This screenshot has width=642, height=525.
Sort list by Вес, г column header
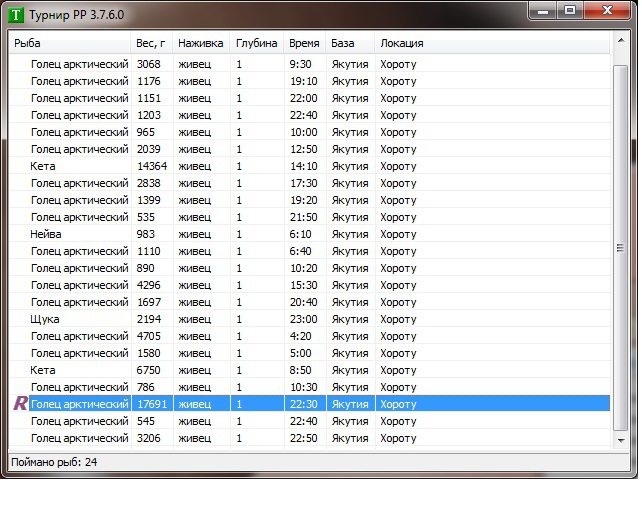(x=151, y=43)
